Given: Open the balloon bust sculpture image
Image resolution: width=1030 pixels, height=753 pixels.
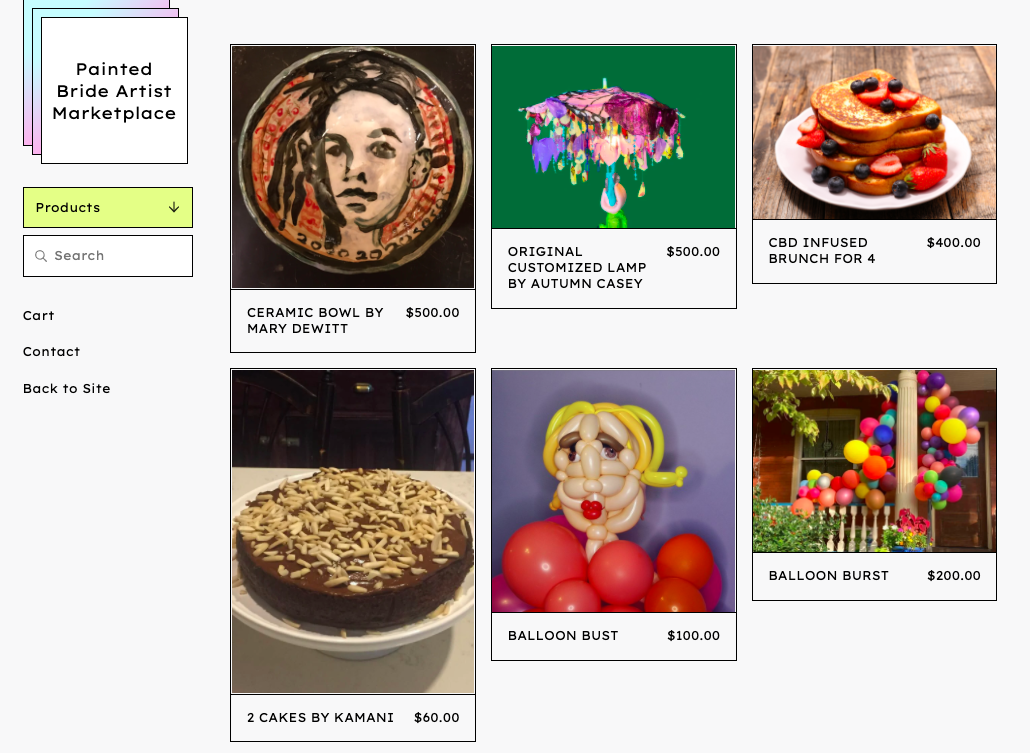Looking at the screenshot, I should click(614, 491).
